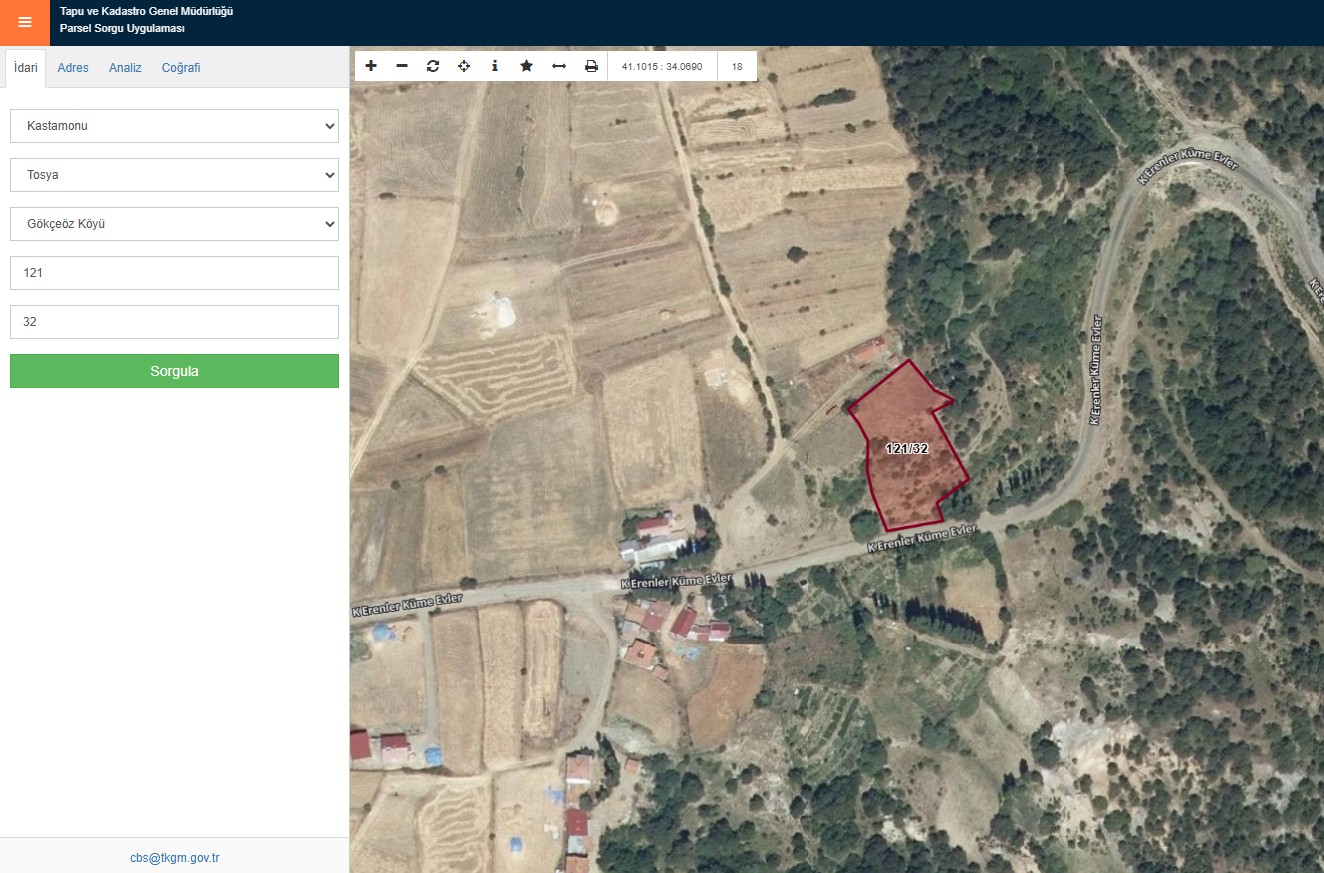Click the block number field containing 121
Image resolution: width=1324 pixels, height=873 pixels.
coord(174,273)
